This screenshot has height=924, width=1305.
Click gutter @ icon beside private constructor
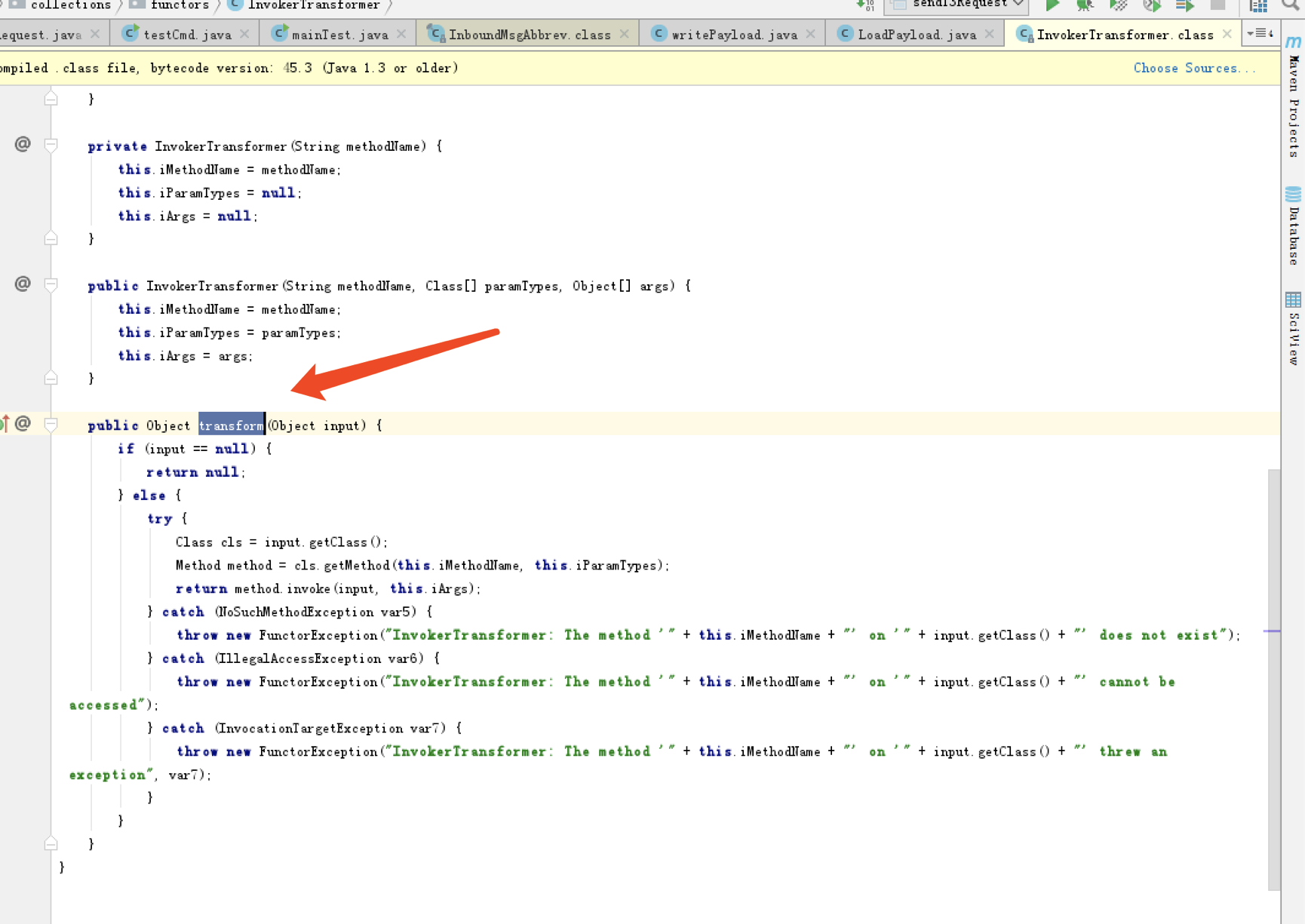coord(23,143)
